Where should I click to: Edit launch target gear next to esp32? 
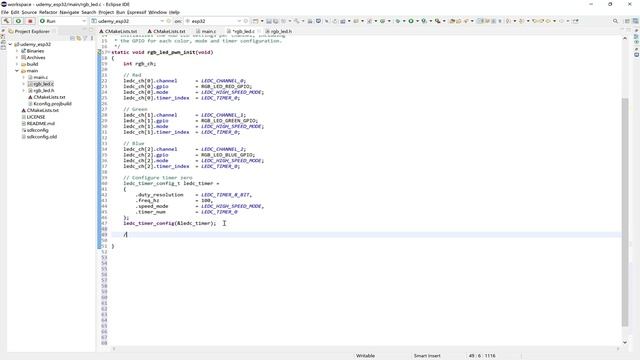(x=246, y=21)
